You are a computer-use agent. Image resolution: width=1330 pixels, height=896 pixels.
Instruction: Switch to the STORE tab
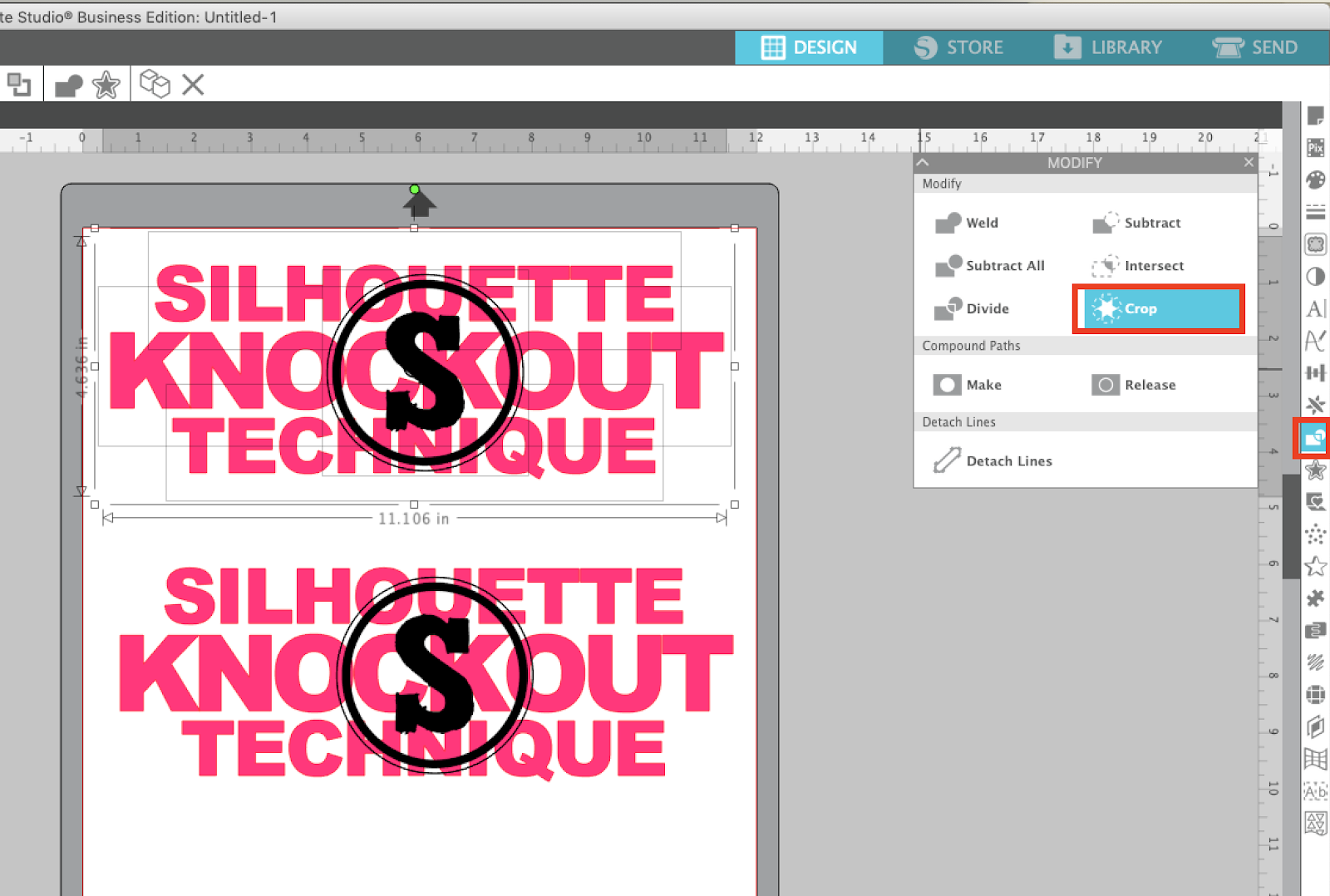[962, 47]
